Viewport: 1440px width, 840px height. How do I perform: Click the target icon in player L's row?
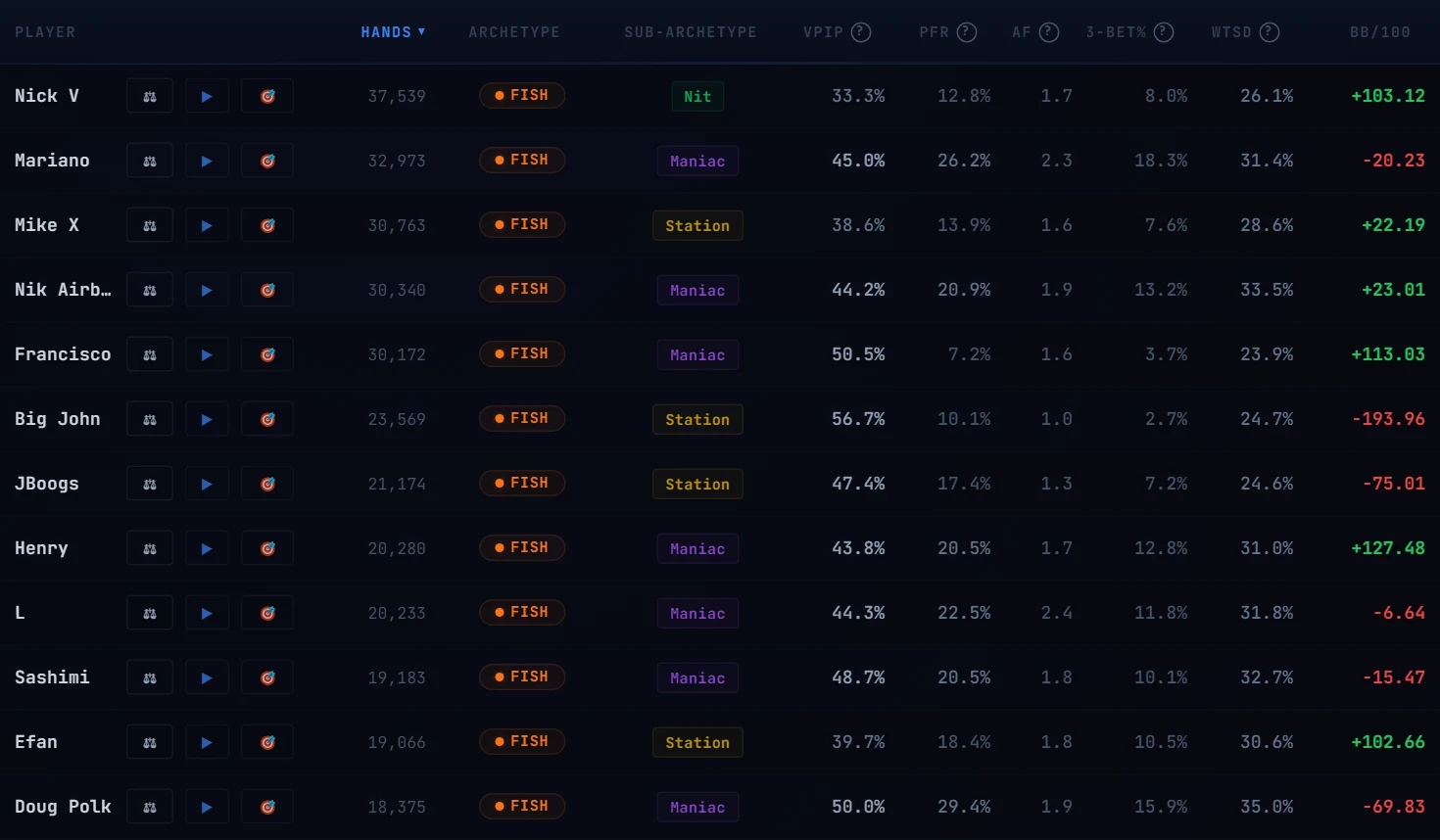pyautogui.click(x=267, y=613)
